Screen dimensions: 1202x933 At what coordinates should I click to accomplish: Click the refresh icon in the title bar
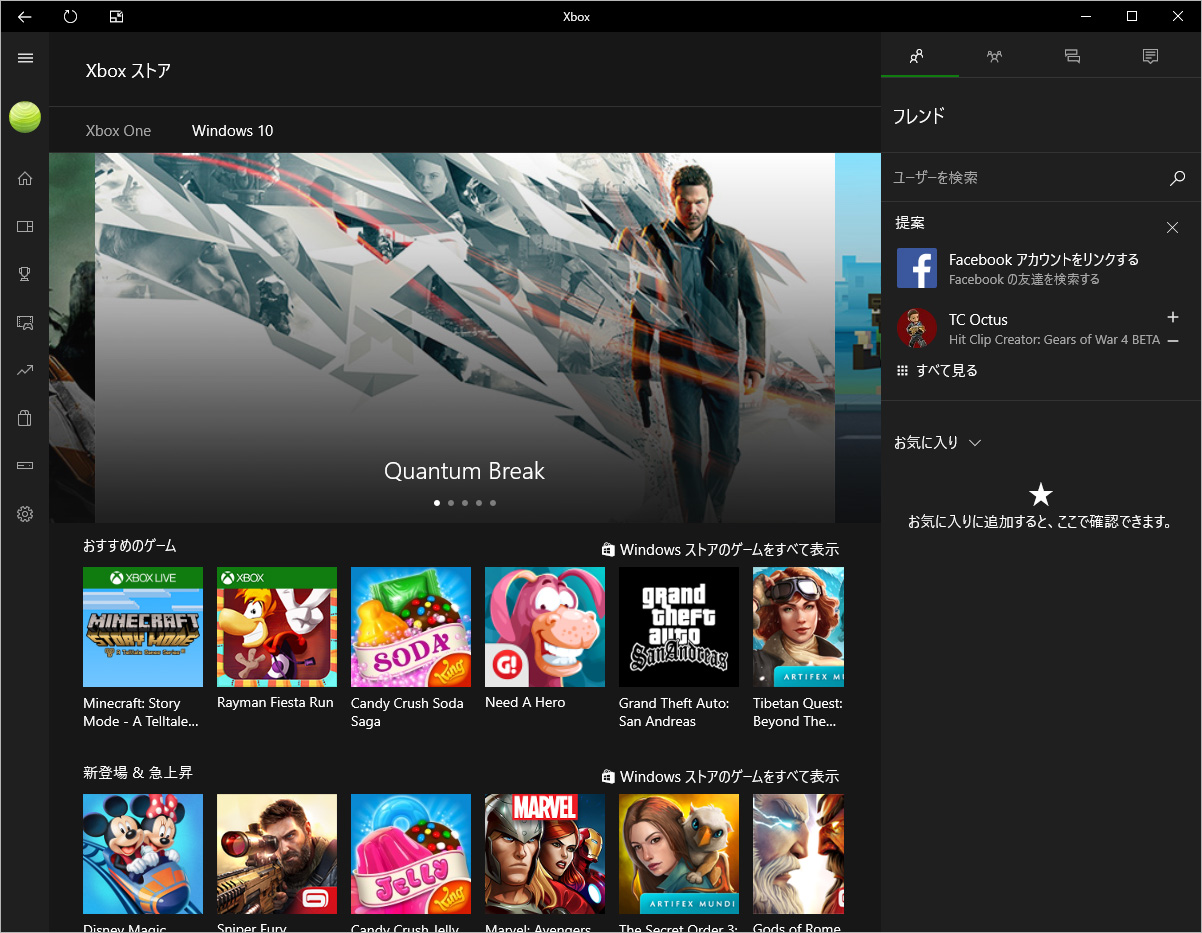coord(70,16)
